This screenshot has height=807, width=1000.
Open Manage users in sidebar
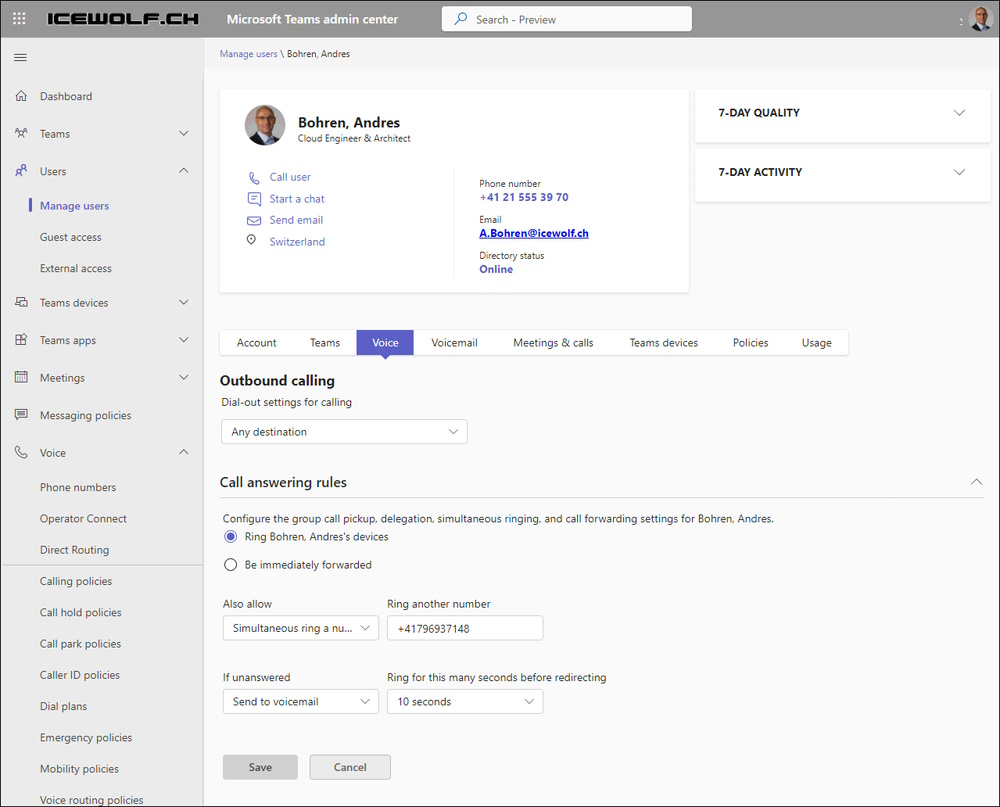point(74,206)
